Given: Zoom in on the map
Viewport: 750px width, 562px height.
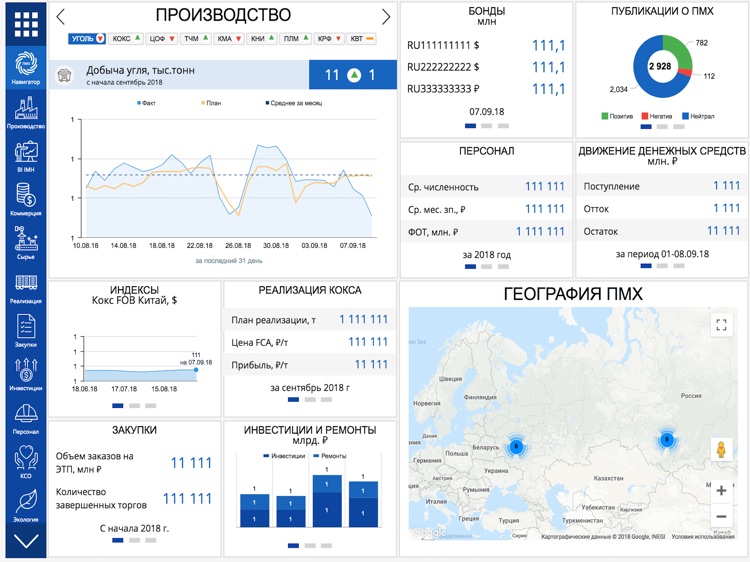Looking at the screenshot, I should coord(721,490).
